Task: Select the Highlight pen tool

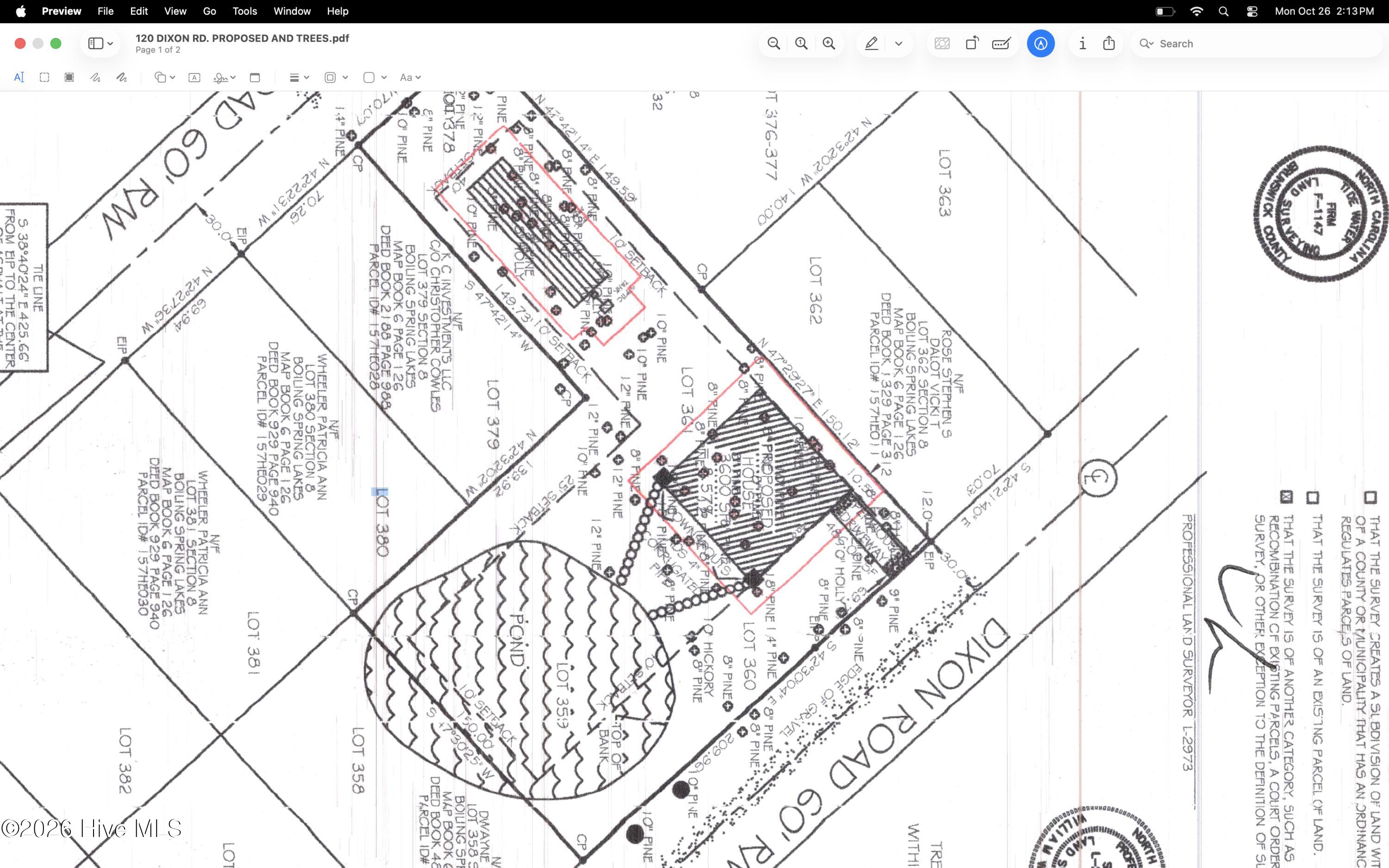Action: pyautogui.click(x=871, y=44)
